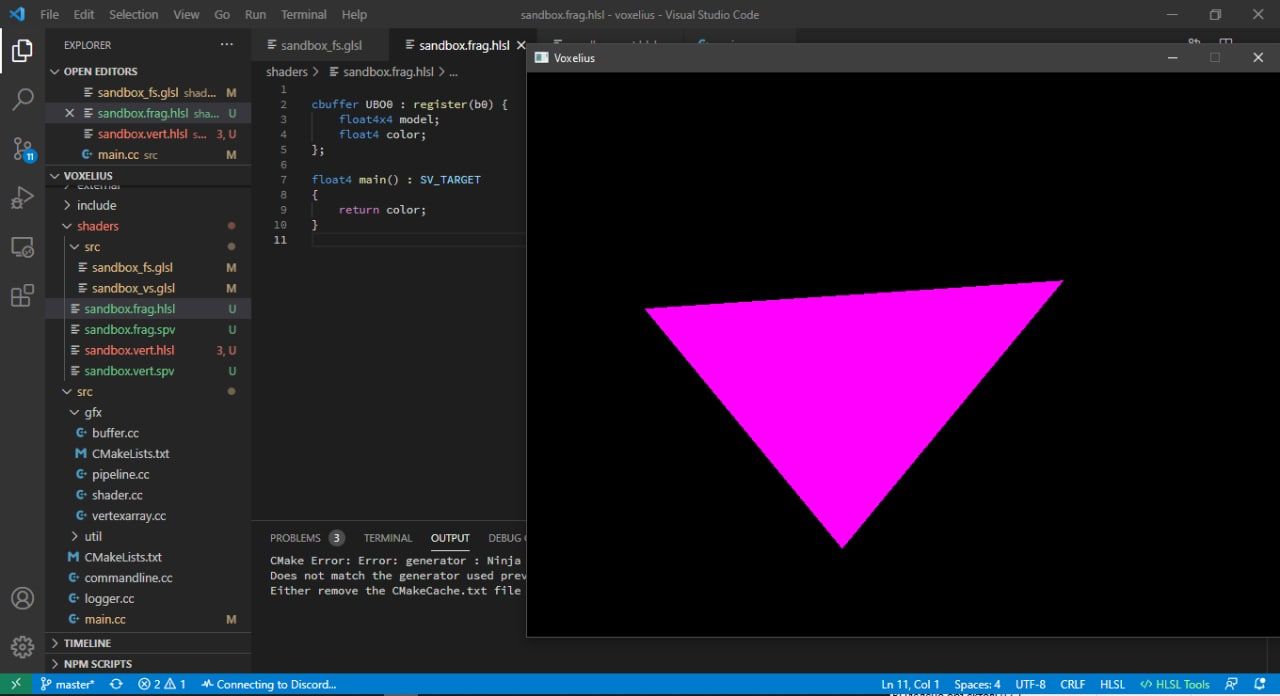Open notifications bell in status bar

[1260, 684]
